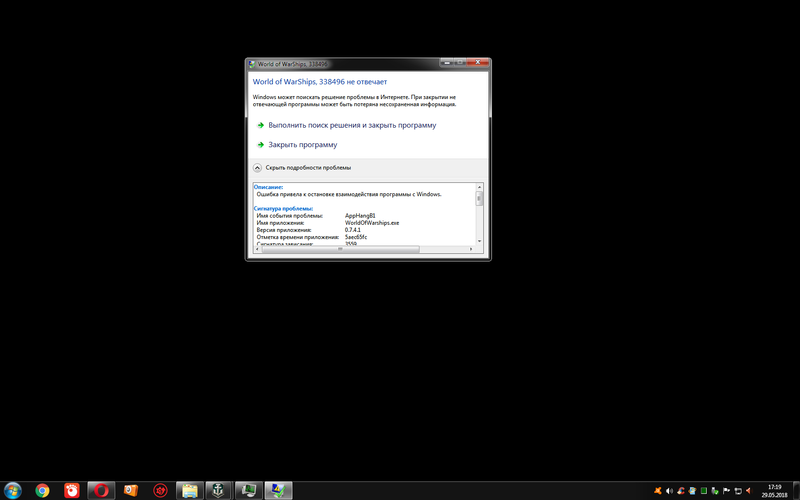Viewport: 800px width, 500px height.
Task: Open the Safely Remove Hardware tray icon
Action: [715, 491]
